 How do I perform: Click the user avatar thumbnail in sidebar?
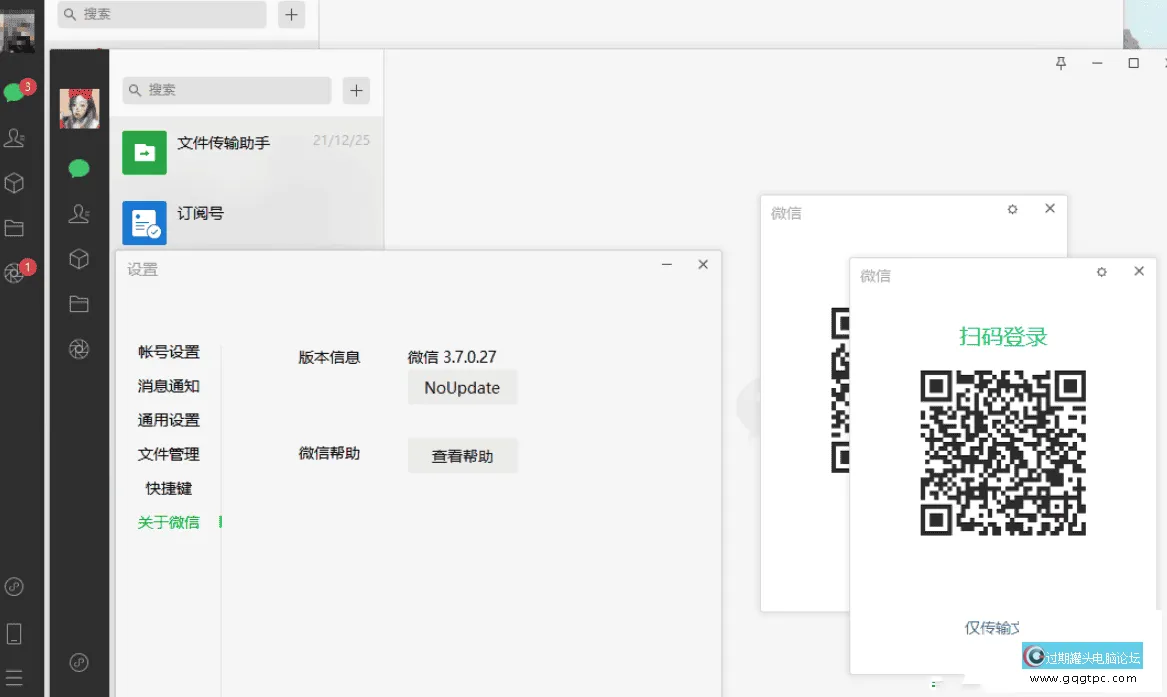[x=79, y=108]
